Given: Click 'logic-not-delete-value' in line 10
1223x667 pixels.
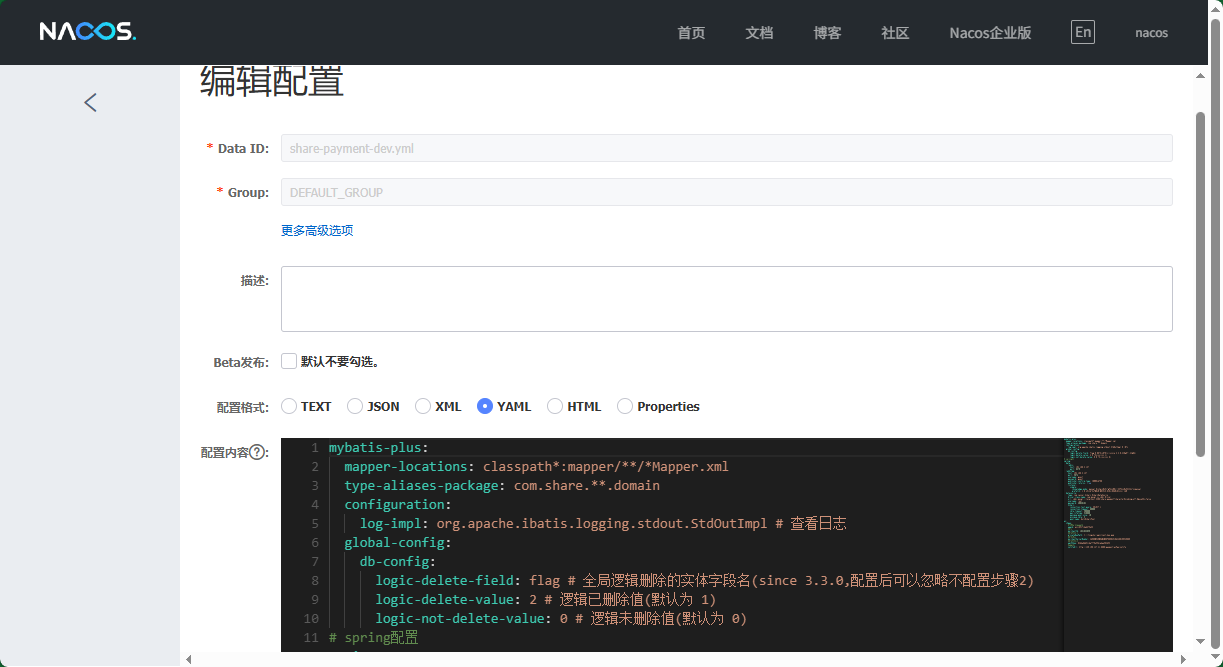Looking at the screenshot, I should [x=460, y=619].
